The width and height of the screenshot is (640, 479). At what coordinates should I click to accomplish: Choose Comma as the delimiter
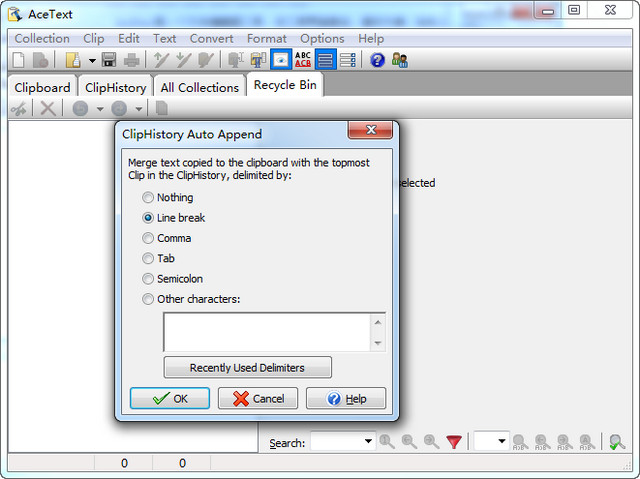pyautogui.click(x=167, y=238)
